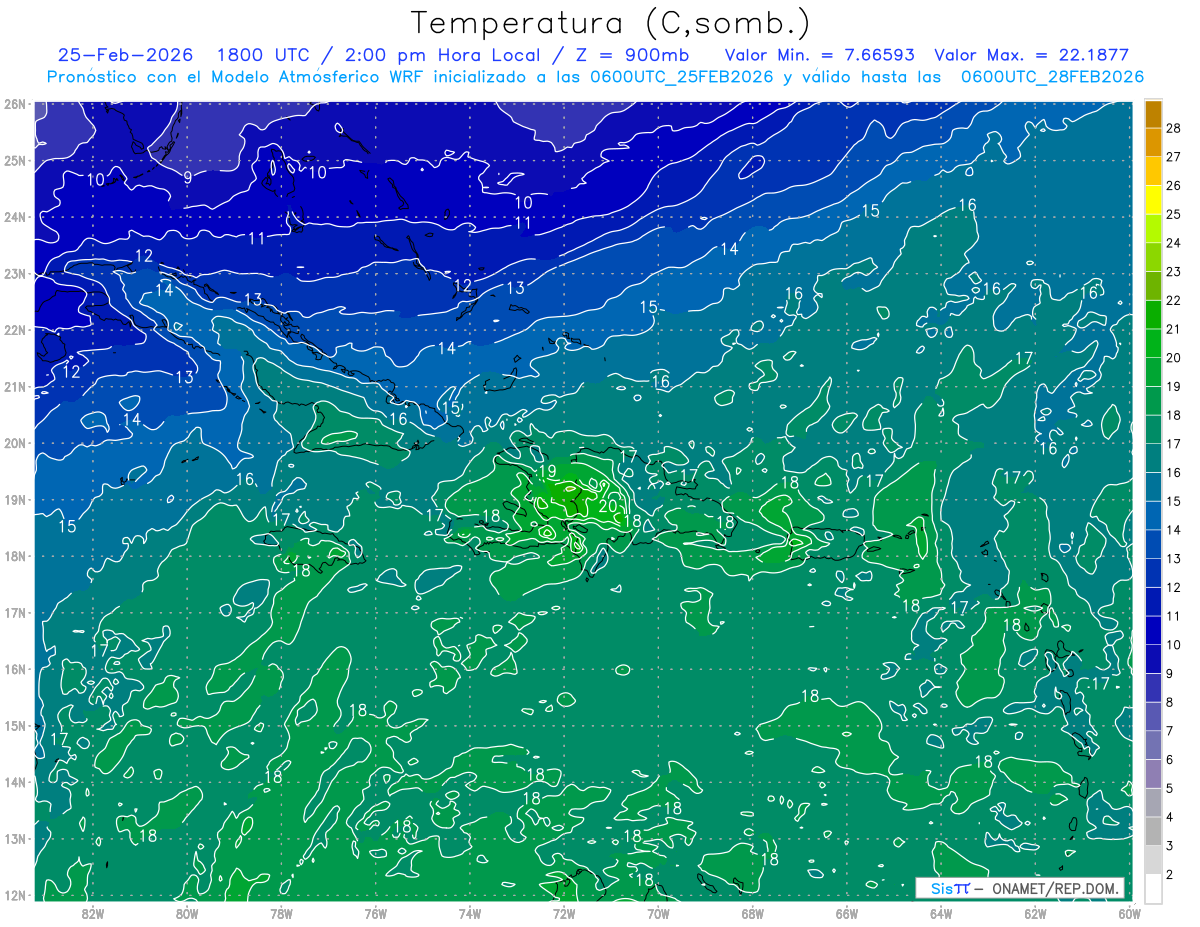This screenshot has width=1200, height=927.
Task: Select the forecast date "25-Feb-2026"
Action: point(125,55)
